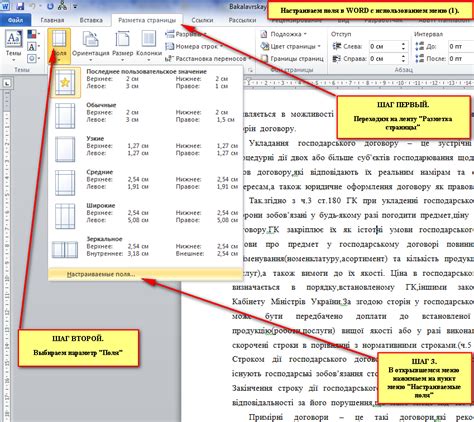The height and width of the screenshot is (422, 474).
Task: Select the Обычные margins preset
Action: click(145, 115)
